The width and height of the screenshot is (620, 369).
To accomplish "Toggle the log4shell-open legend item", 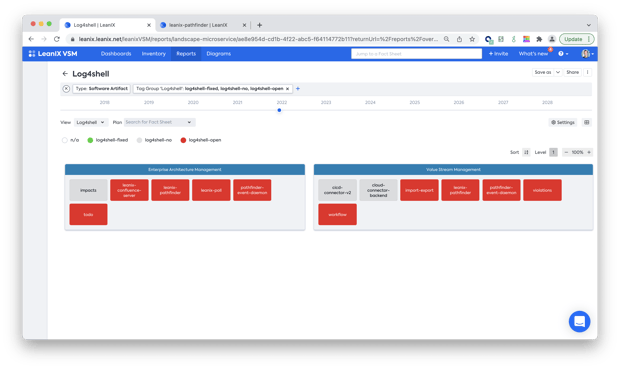I will (x=201, y=140).
